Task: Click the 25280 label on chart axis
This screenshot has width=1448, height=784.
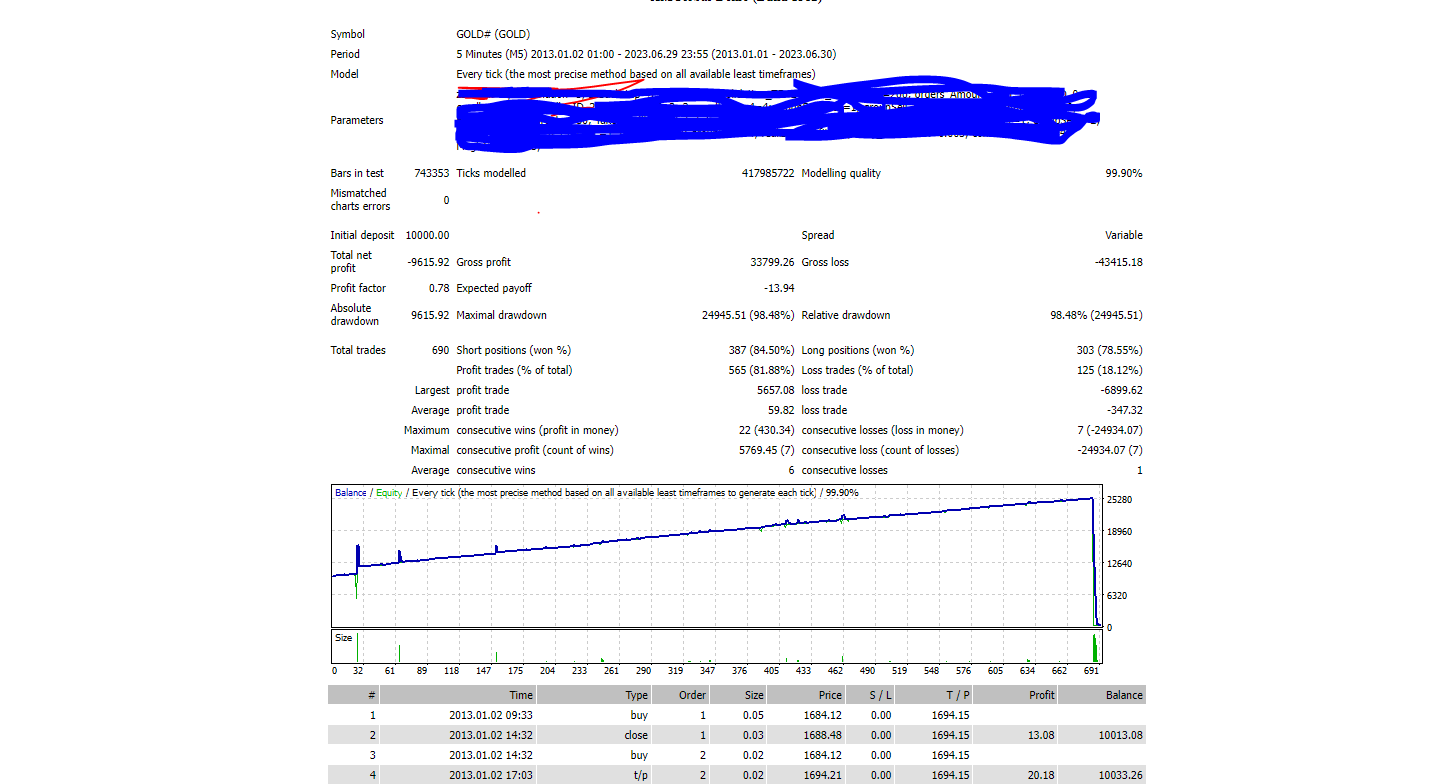Action: pos(1120,500)
